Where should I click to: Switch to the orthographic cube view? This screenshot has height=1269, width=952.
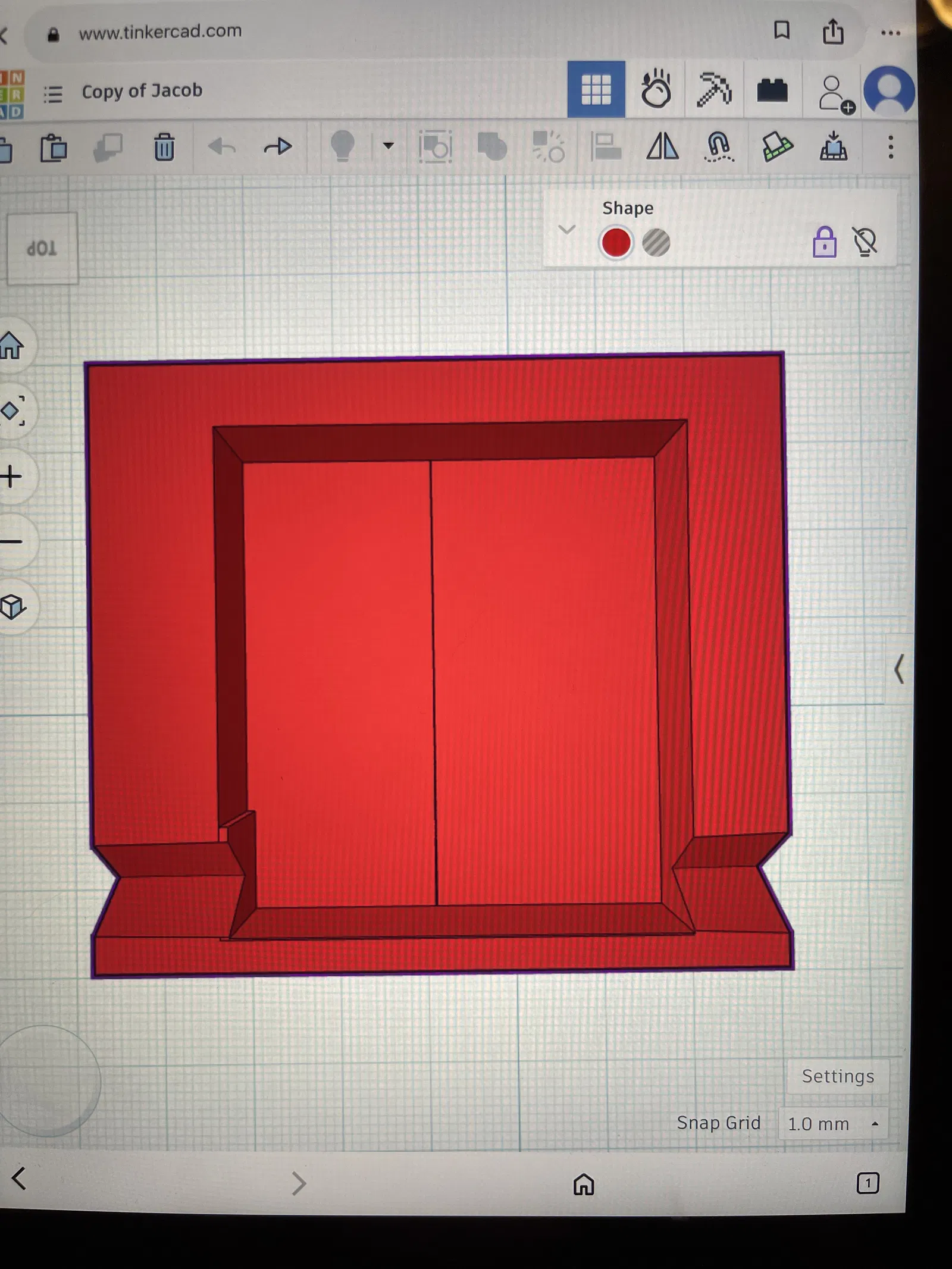[x=13, y=607]
